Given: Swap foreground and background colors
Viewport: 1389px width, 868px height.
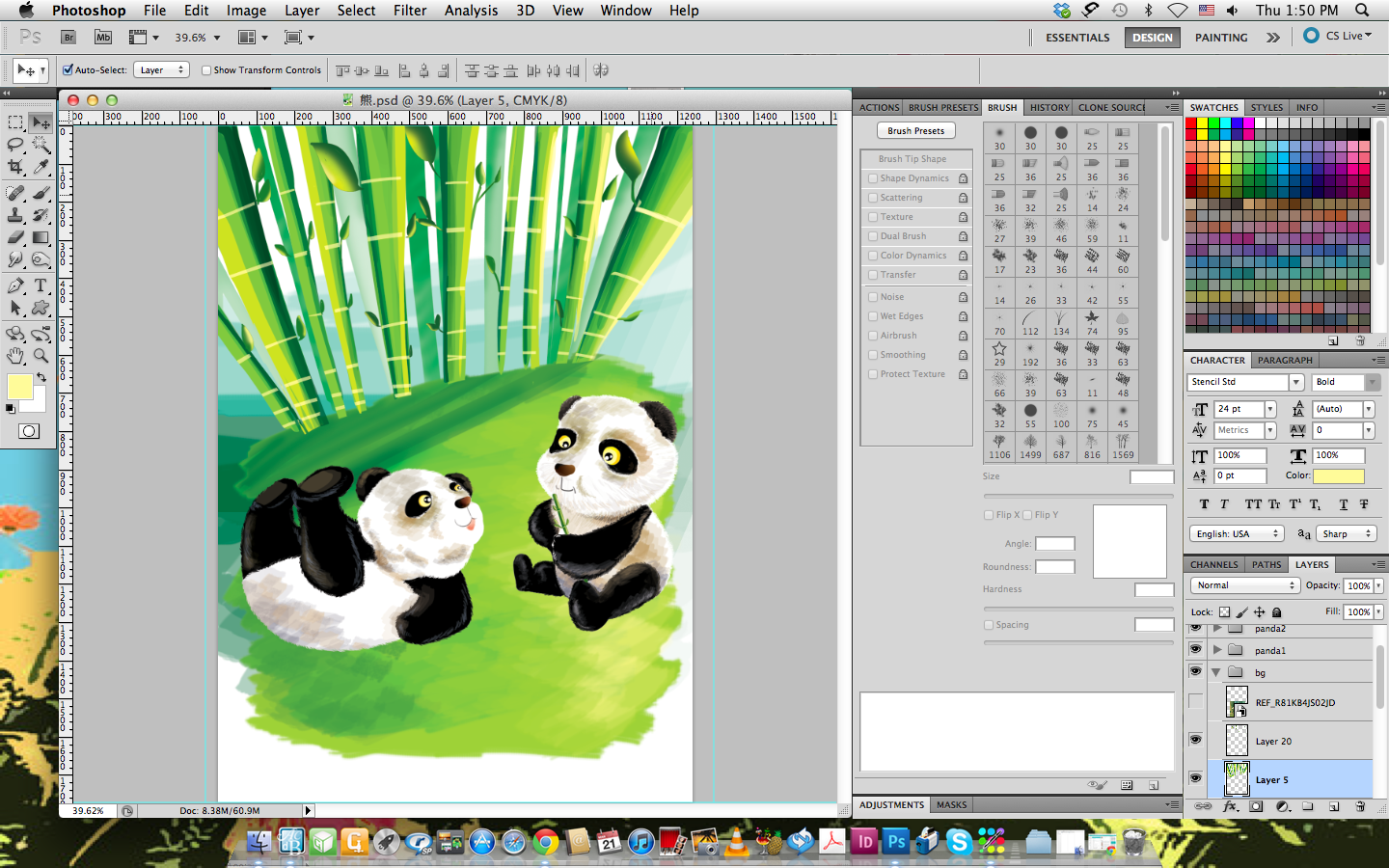Looking at the screenshot, I should (41, 377).
